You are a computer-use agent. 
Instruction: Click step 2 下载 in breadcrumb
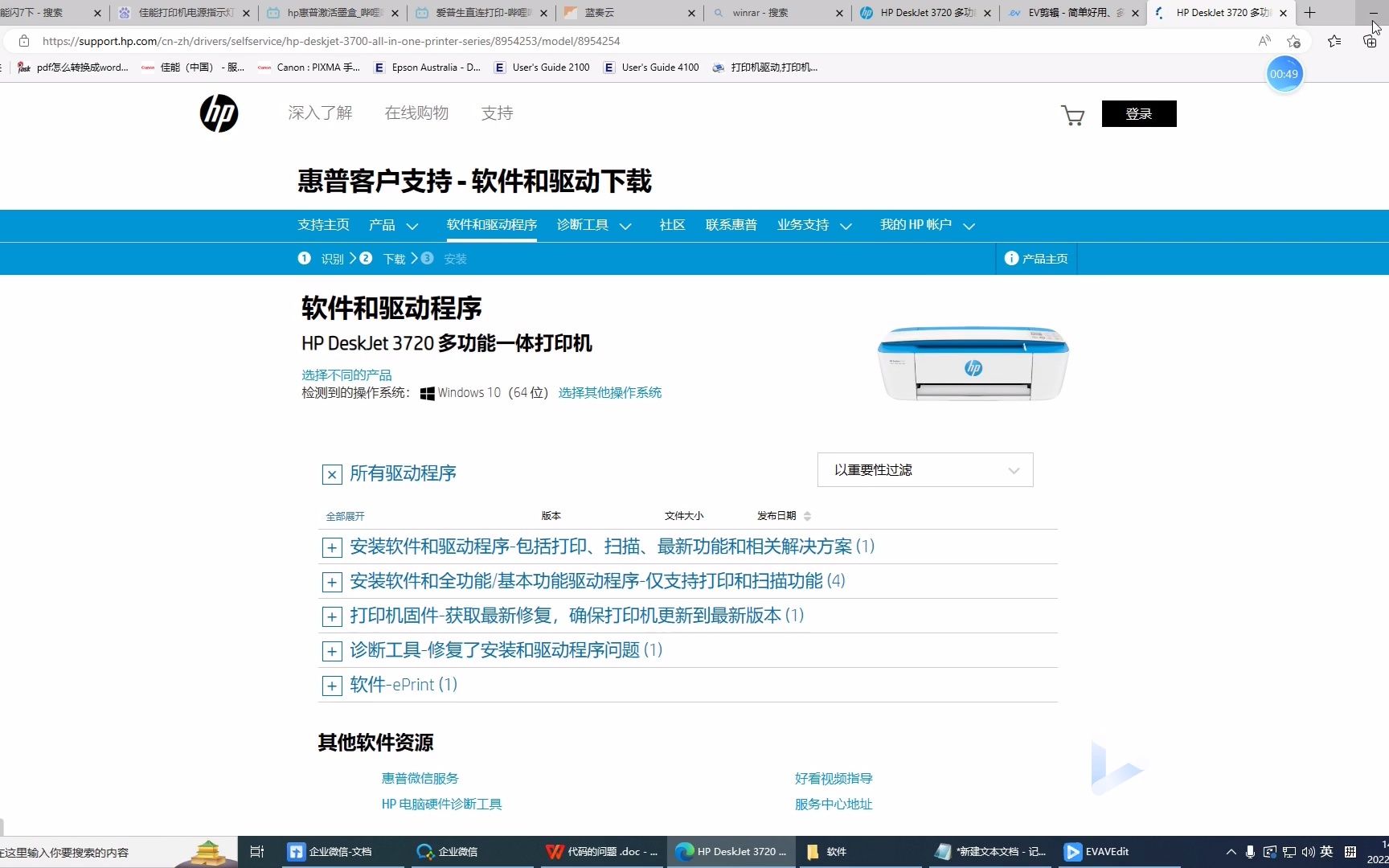click(383, 258)
